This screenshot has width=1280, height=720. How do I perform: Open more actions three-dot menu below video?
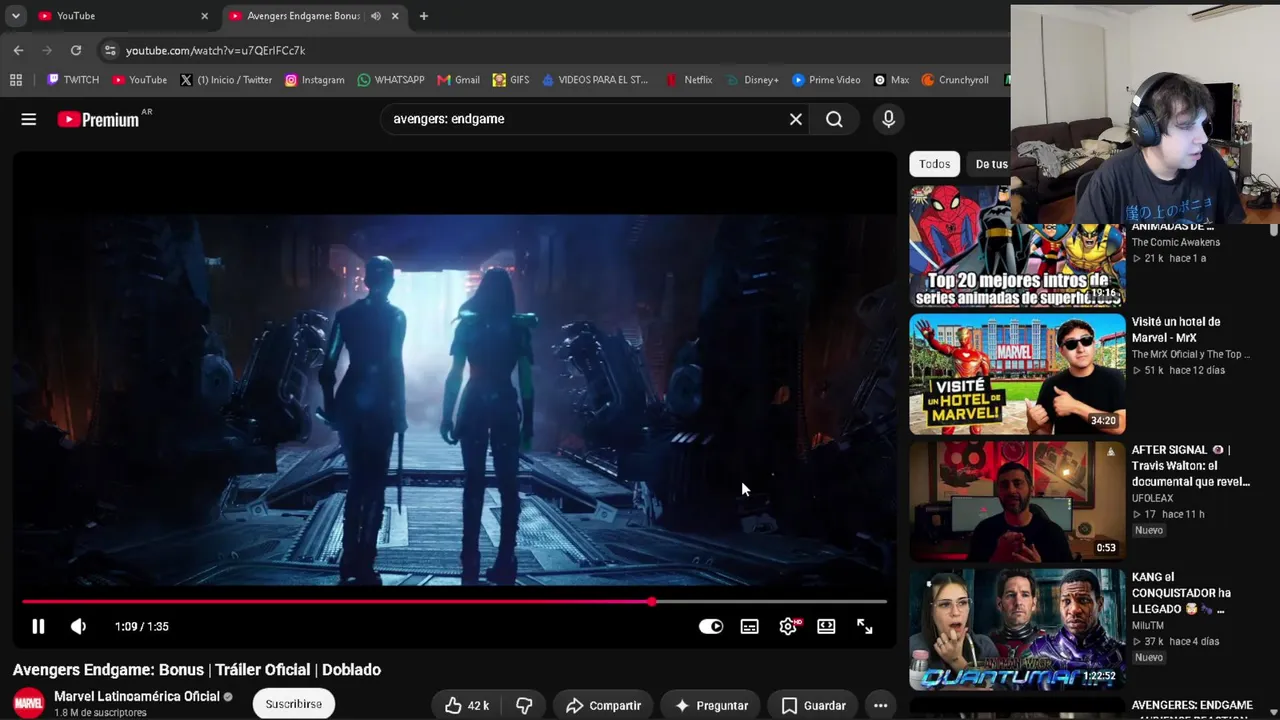pyautogui.click(x=880, y=705)
